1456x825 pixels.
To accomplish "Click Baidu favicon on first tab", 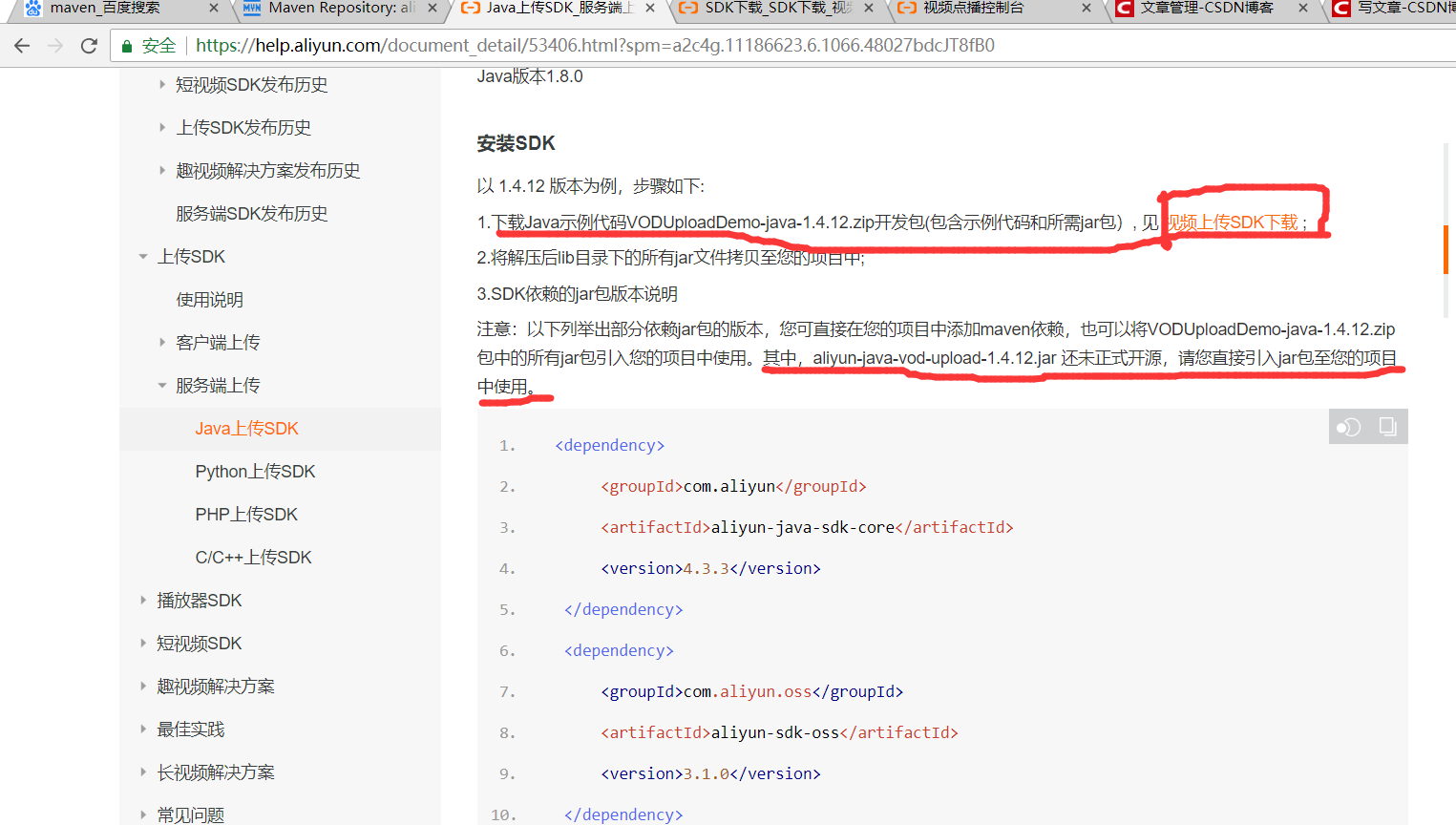I will coord(33,8).
